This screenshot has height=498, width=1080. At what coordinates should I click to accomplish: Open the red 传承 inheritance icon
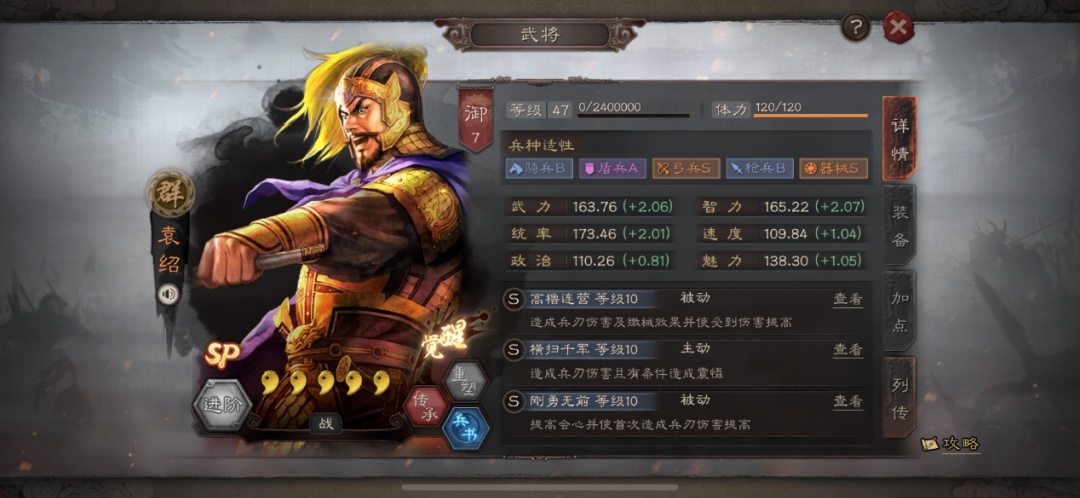[426, 406]
